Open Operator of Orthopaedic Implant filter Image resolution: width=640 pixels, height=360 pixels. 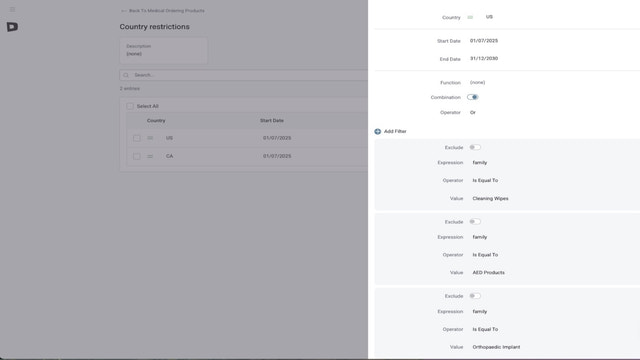coord(485,329)
